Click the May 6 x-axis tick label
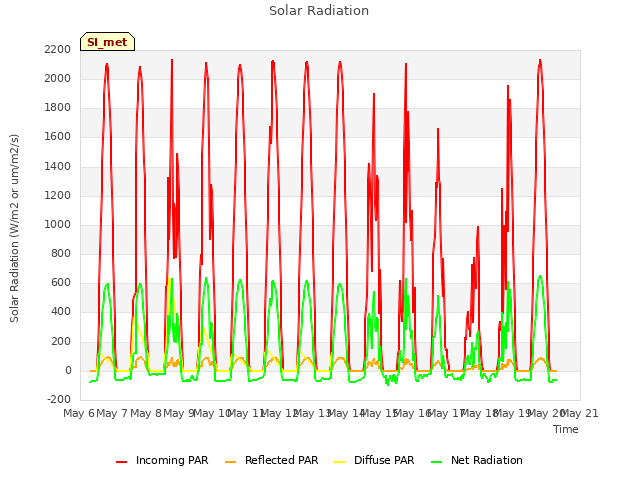Screen dimensions: 640x480 (x=78, y=413)
